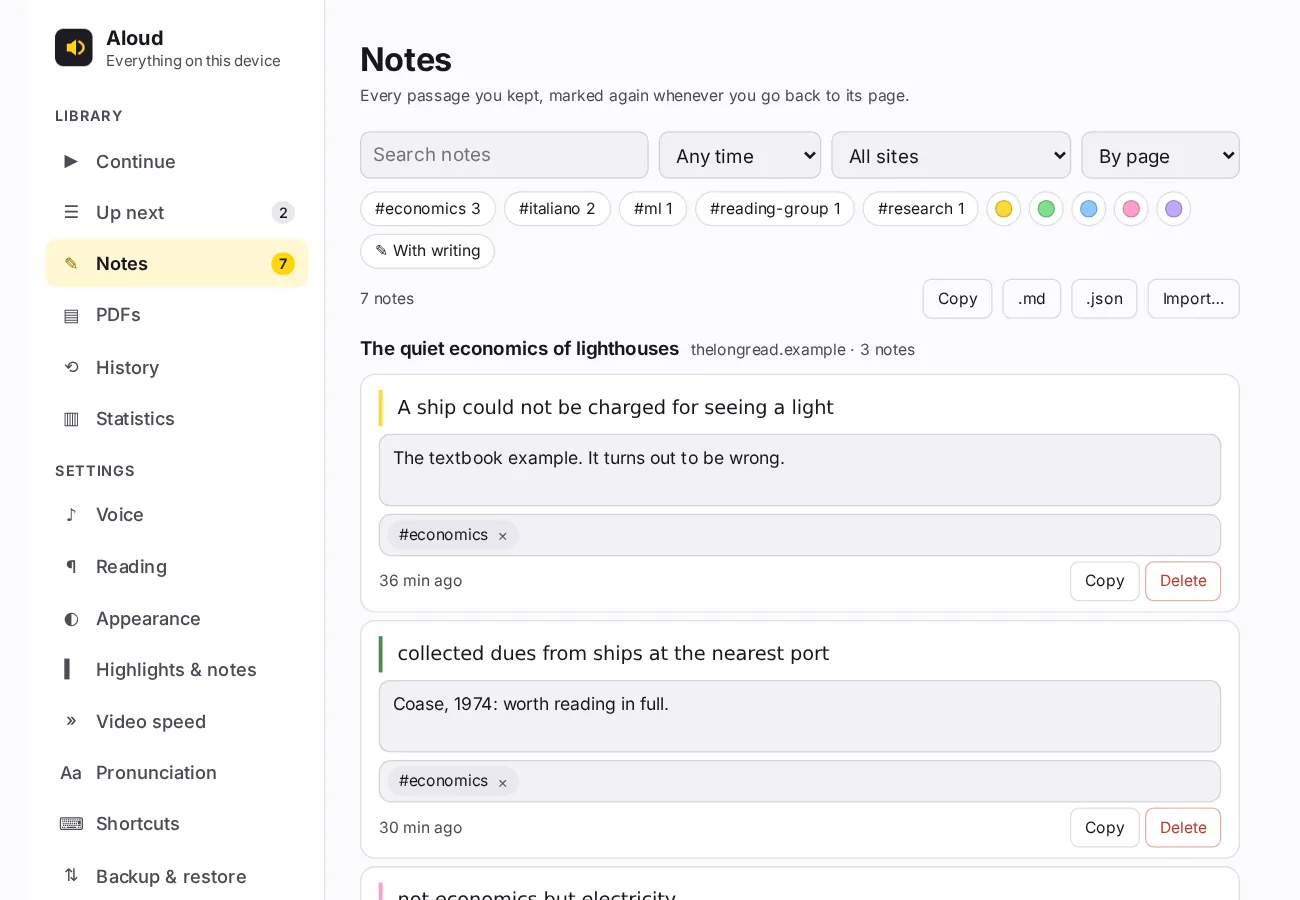Filter by green highlight color

coord(1046,209)
